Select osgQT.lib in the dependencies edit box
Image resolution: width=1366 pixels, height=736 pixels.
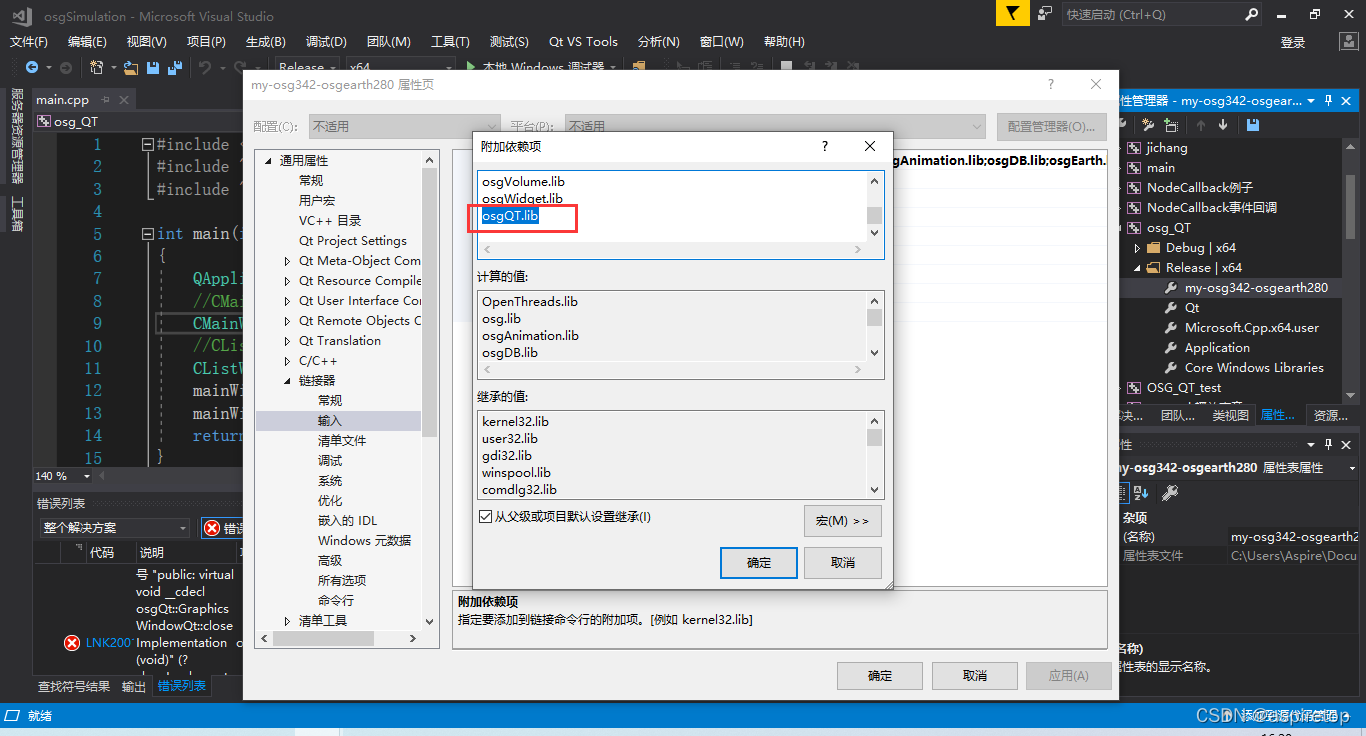click(x=510, y=216)
